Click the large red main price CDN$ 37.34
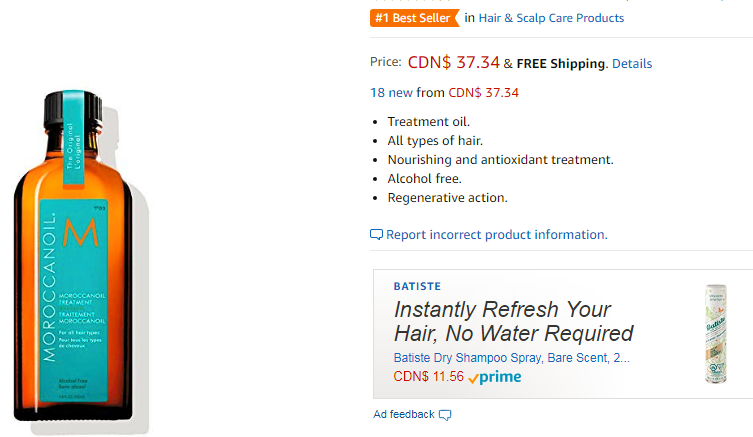This screenshot has height=437, width=753. (453, 62)
